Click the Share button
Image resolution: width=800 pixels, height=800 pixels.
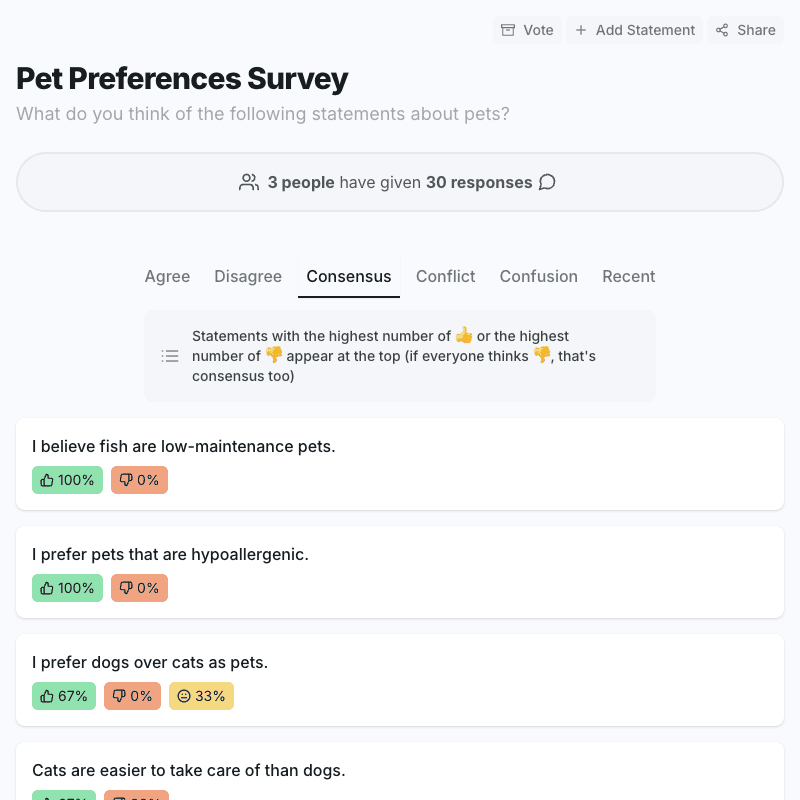(x=745, y=30)
